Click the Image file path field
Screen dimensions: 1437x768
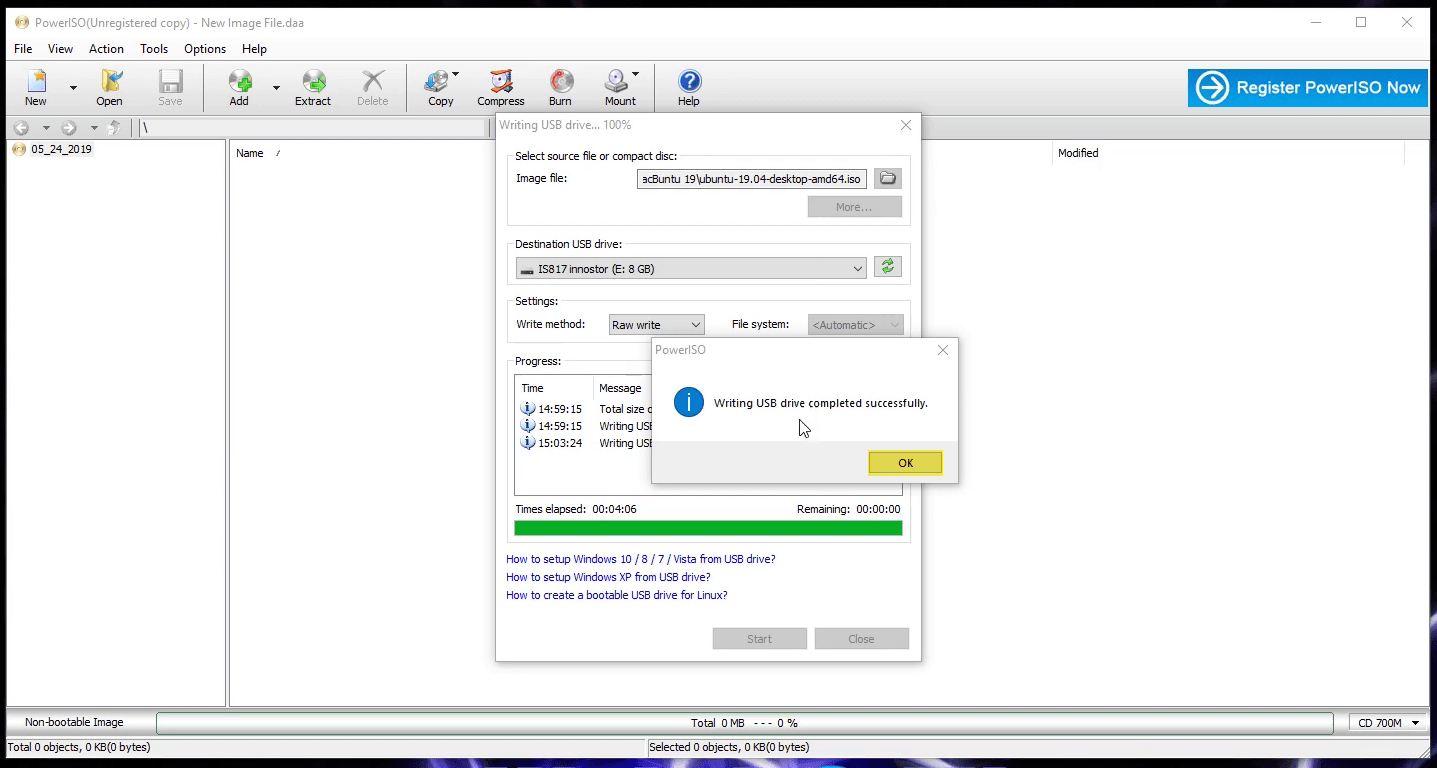point(752,179)
